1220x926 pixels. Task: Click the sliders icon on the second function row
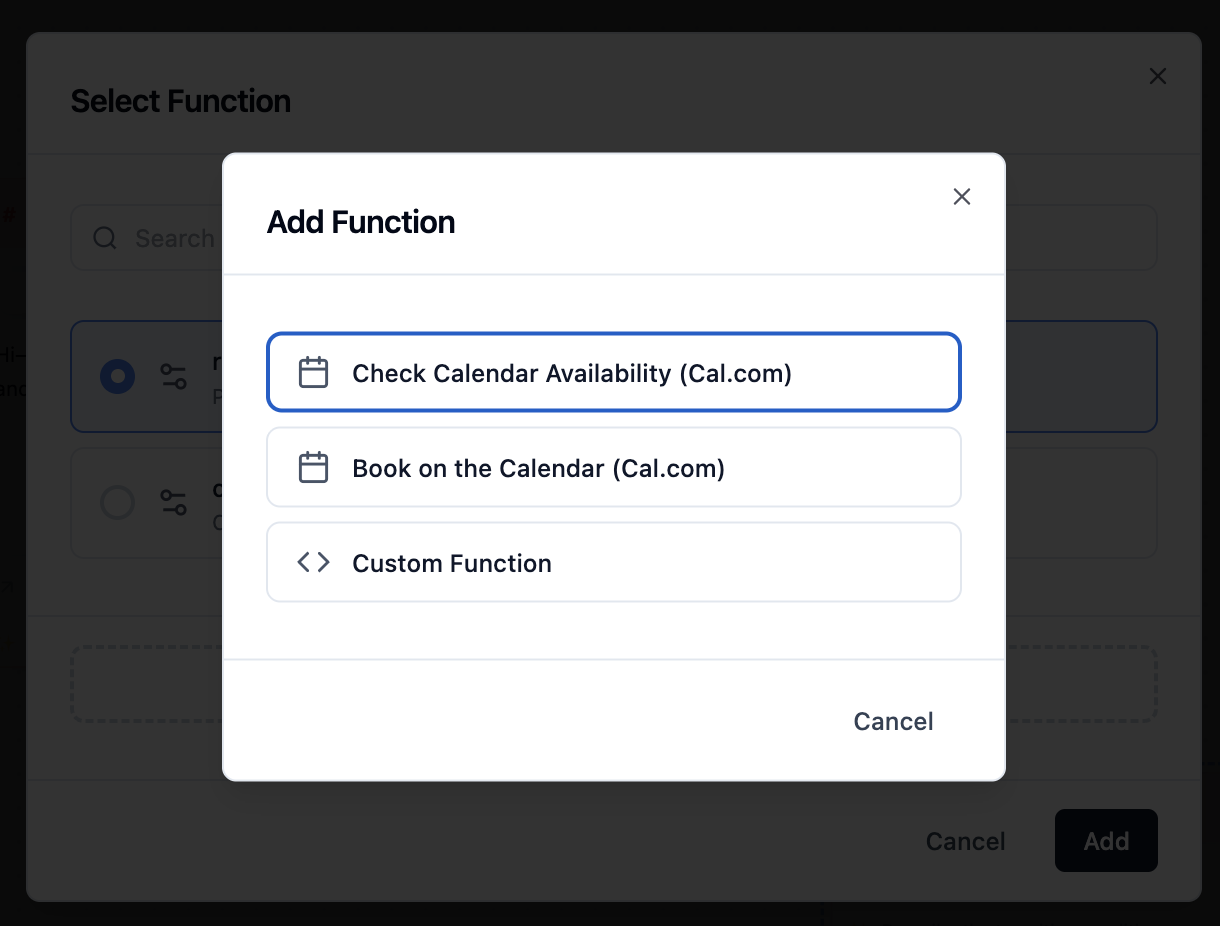pyautogui.click(x=173, y=502)
